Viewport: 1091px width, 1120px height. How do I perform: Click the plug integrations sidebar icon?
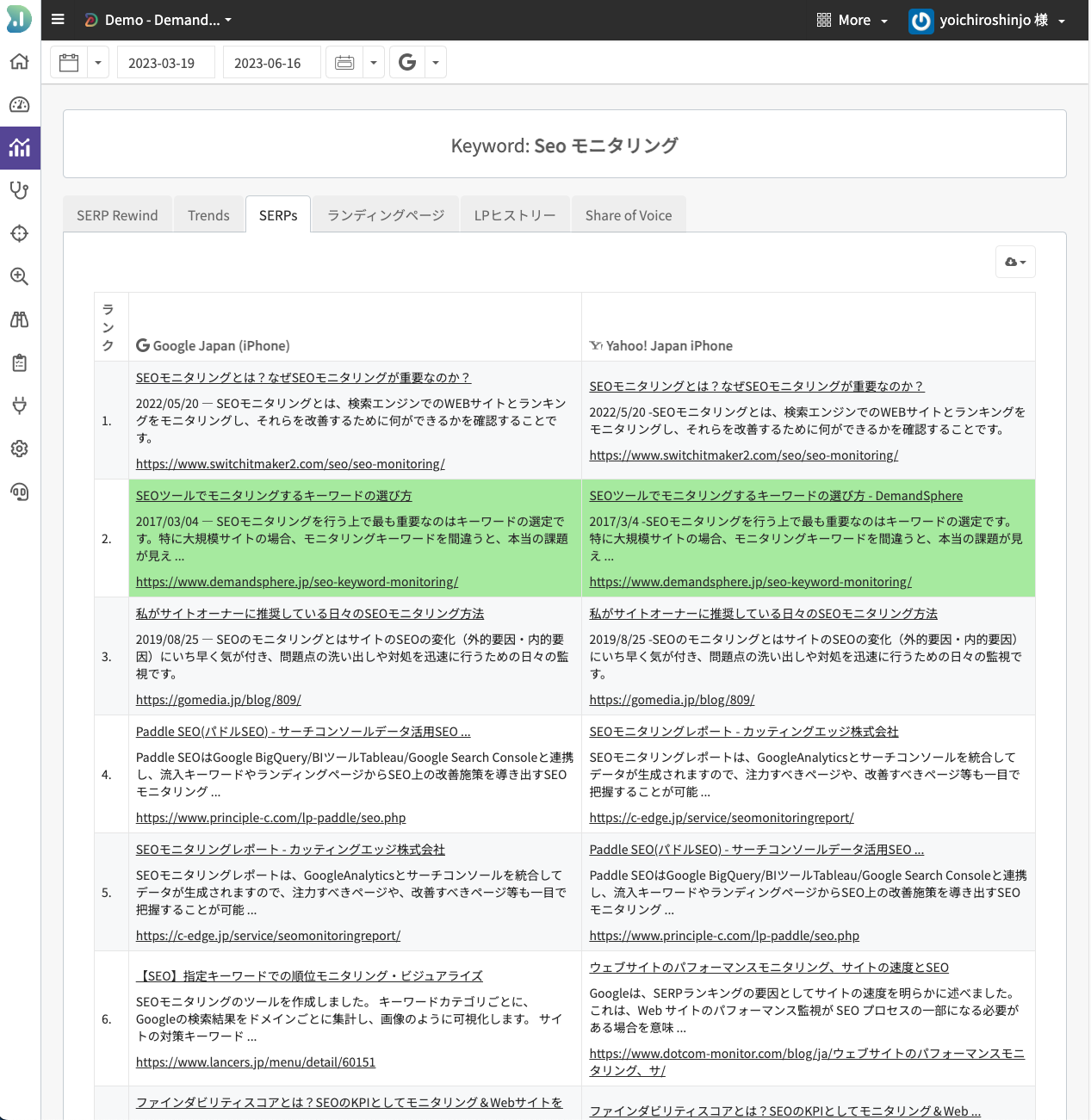[19, 405]
